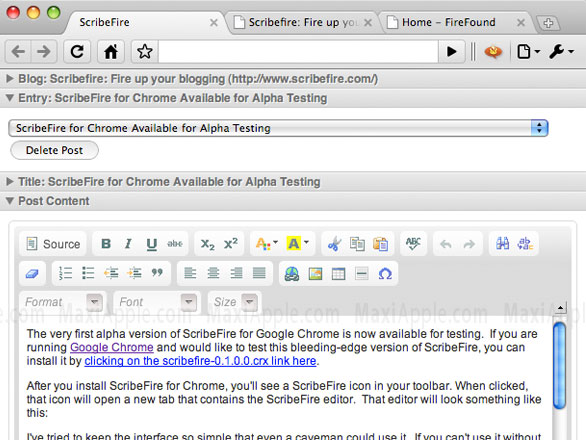Toggle underline formatting
The image size is (586, 440).
[x=151, y=244]
